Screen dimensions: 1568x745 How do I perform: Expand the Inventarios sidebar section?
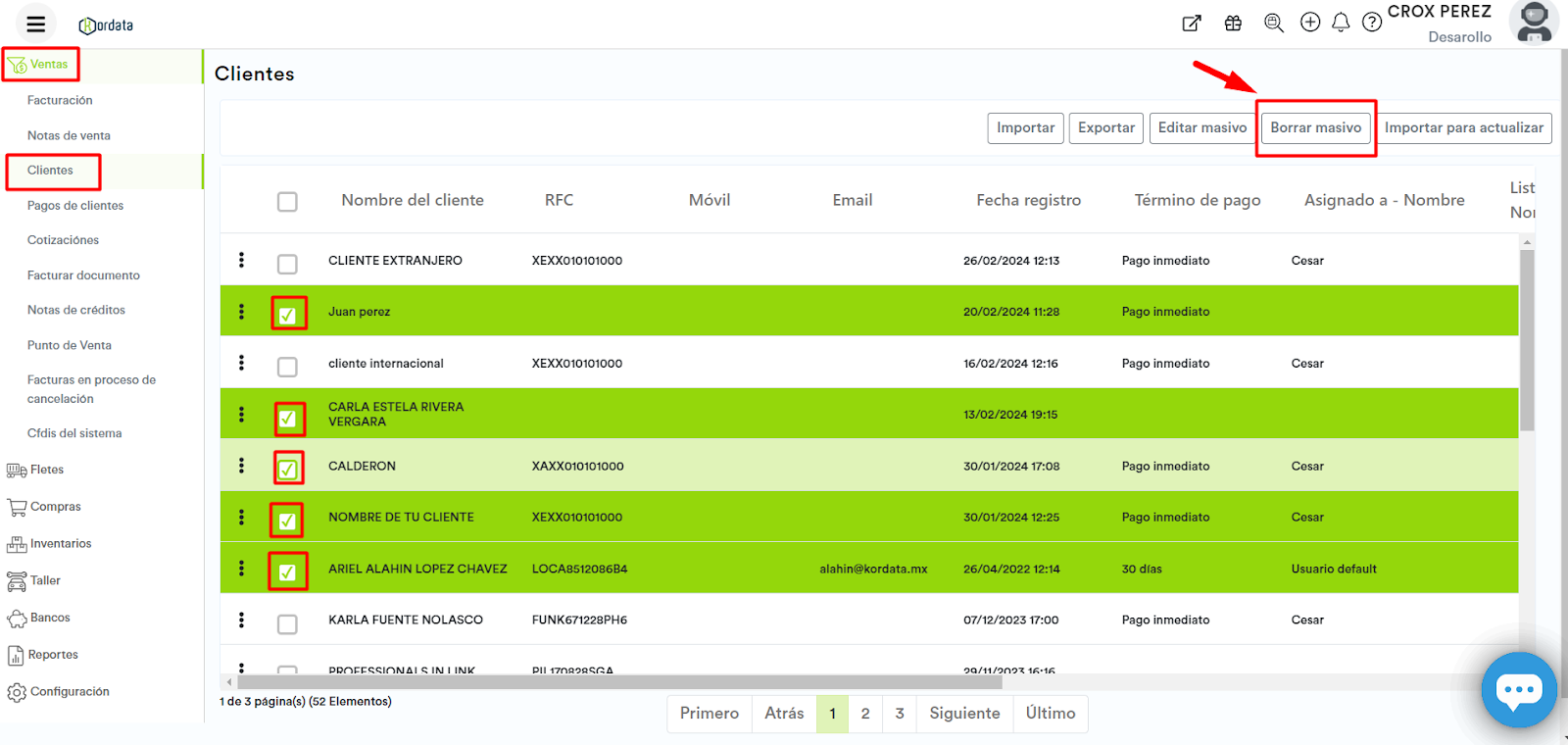(60, 544)
